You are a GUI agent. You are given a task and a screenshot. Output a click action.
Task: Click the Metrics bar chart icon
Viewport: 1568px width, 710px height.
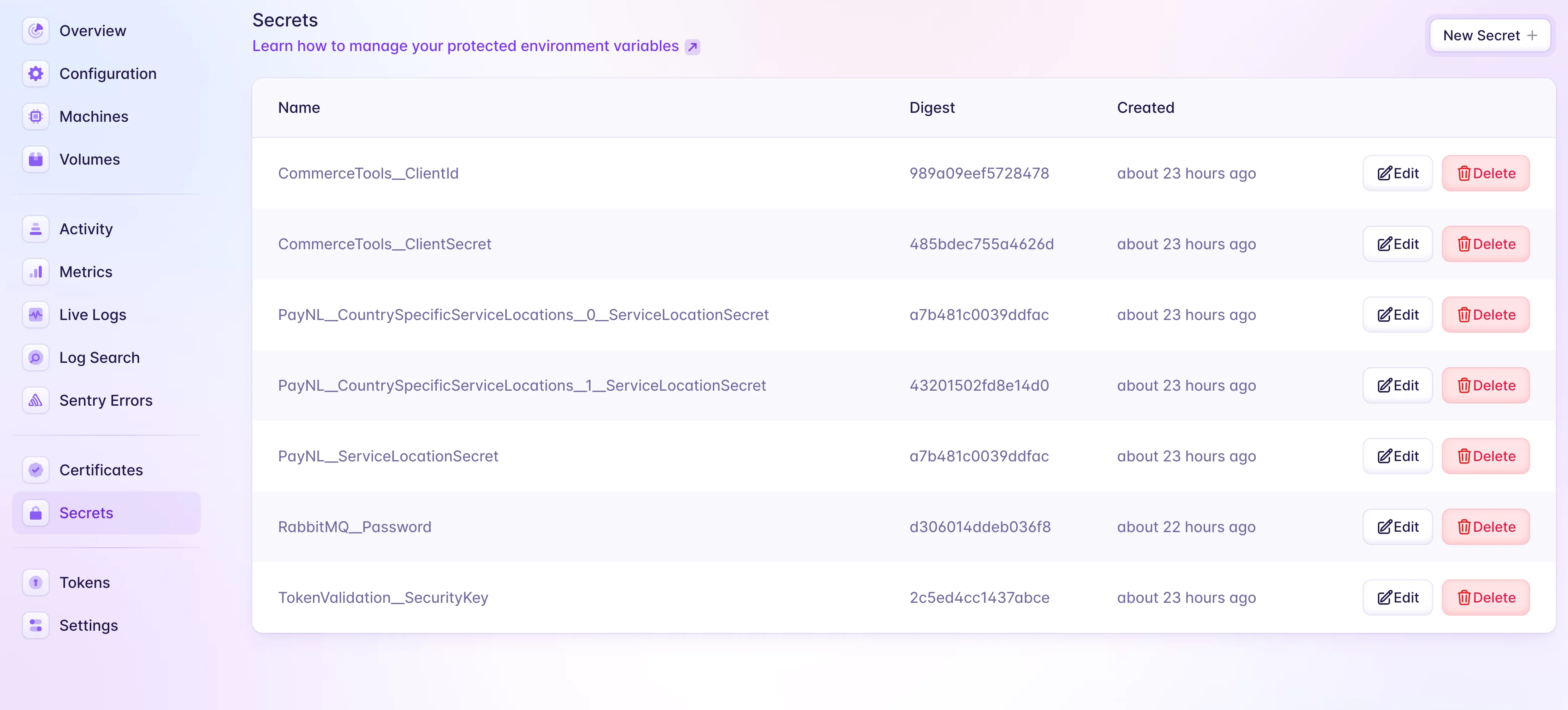point(36,272)
